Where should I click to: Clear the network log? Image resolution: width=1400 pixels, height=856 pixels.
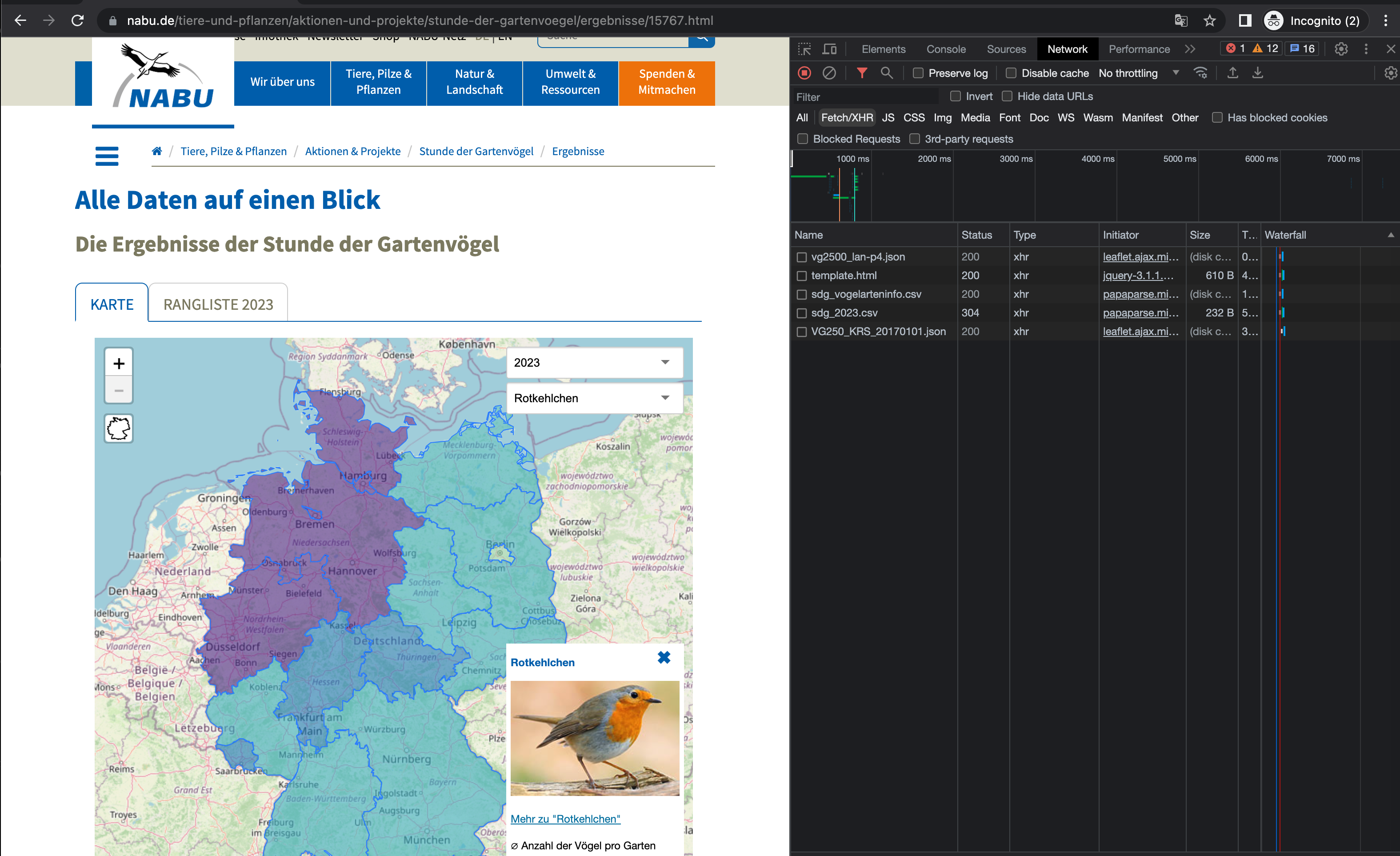(x=829, y=73)
